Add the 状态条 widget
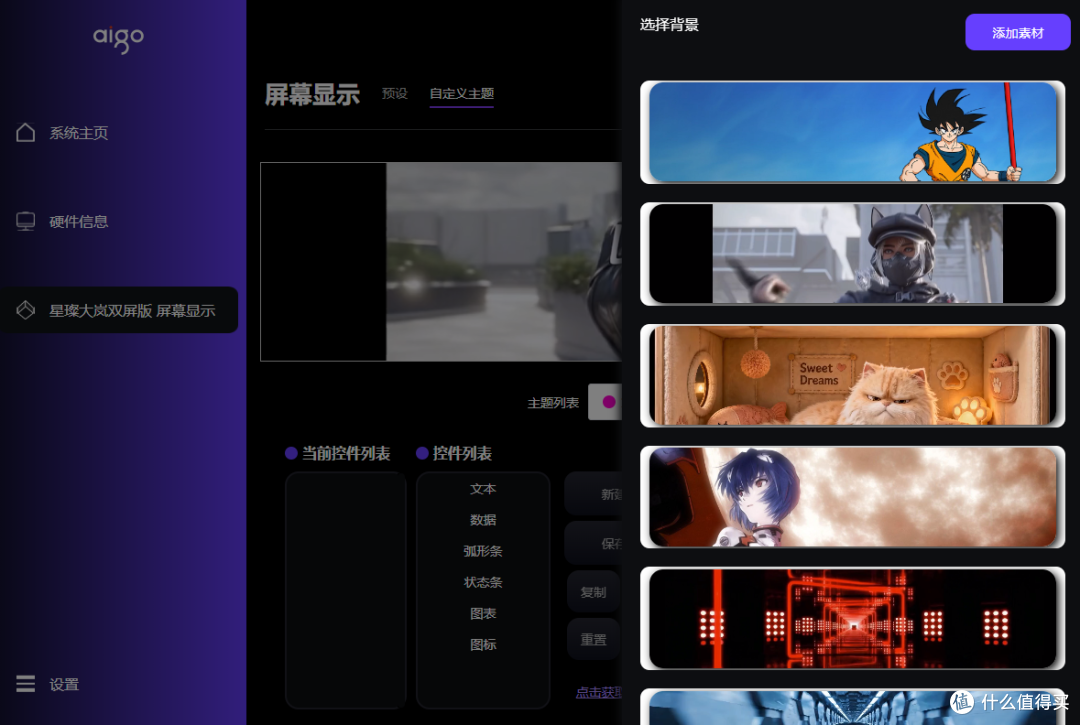Screen dimensions: 1080x725 click(x=483, y=582)
